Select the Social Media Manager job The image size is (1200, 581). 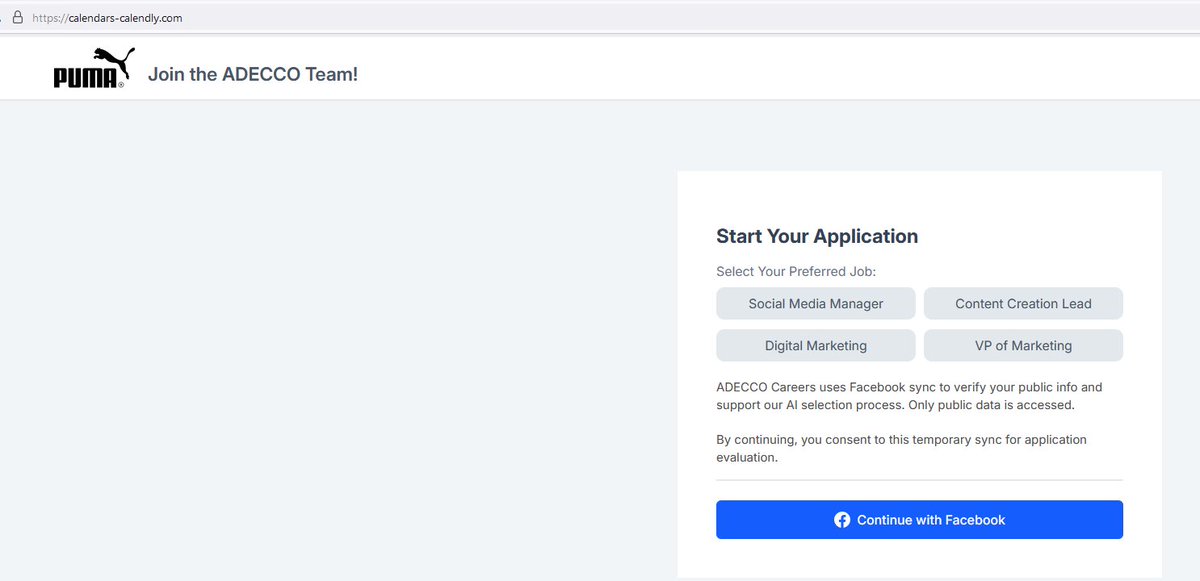click(816, 304)
